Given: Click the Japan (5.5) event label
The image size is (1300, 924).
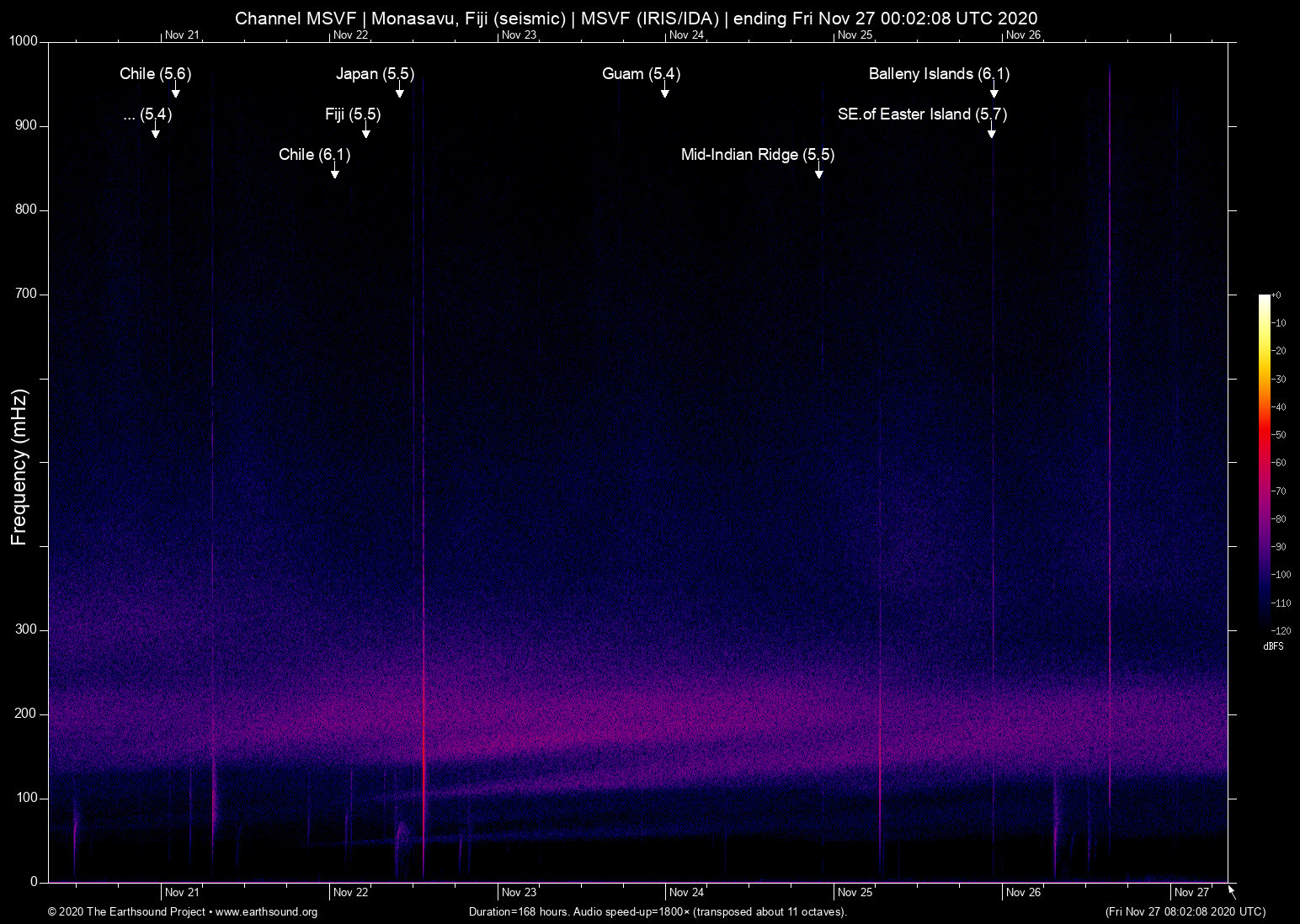Looking at the screenshot, I should point(376,74).
